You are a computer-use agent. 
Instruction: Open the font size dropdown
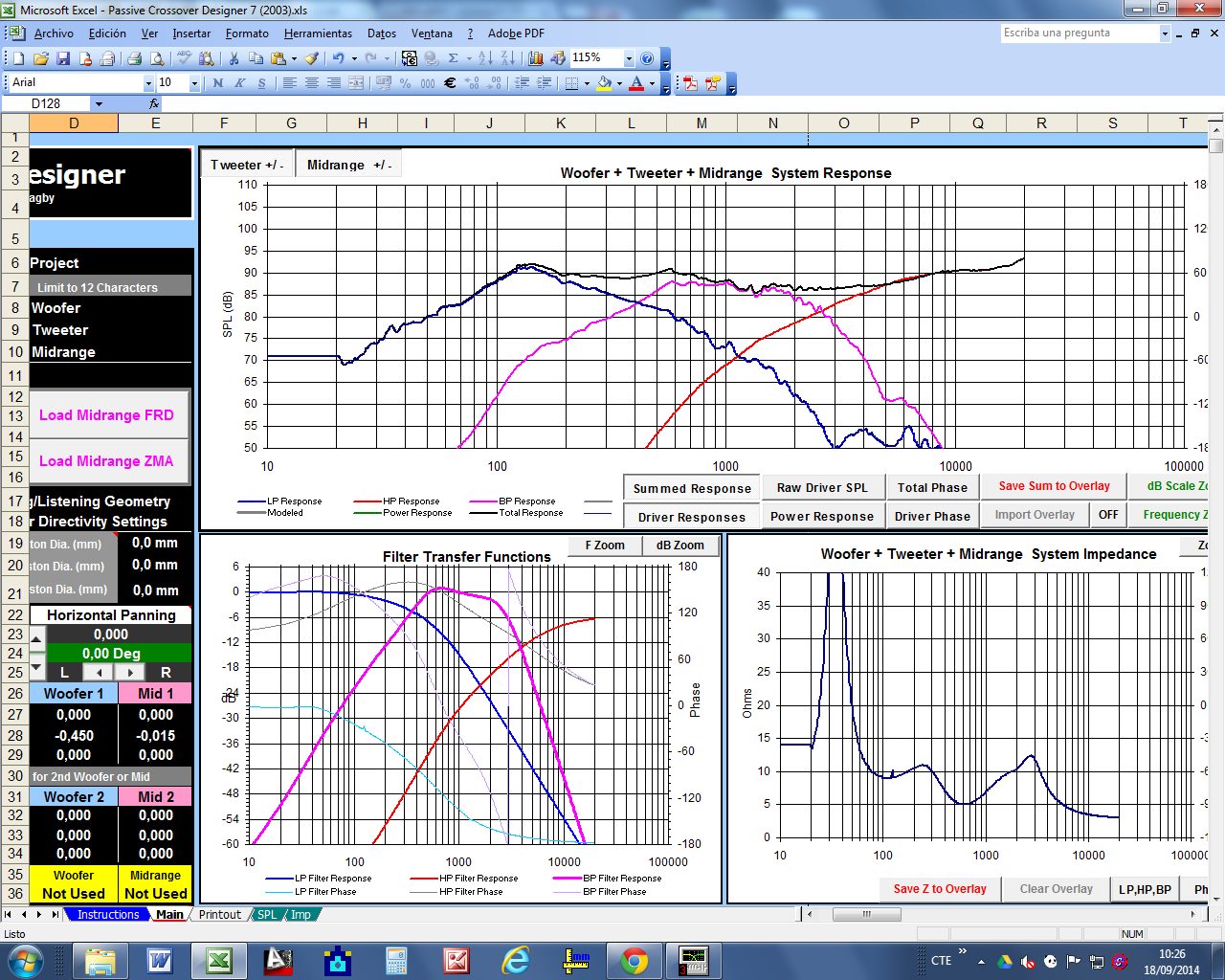pyautogui.click(x=194, y=83)
